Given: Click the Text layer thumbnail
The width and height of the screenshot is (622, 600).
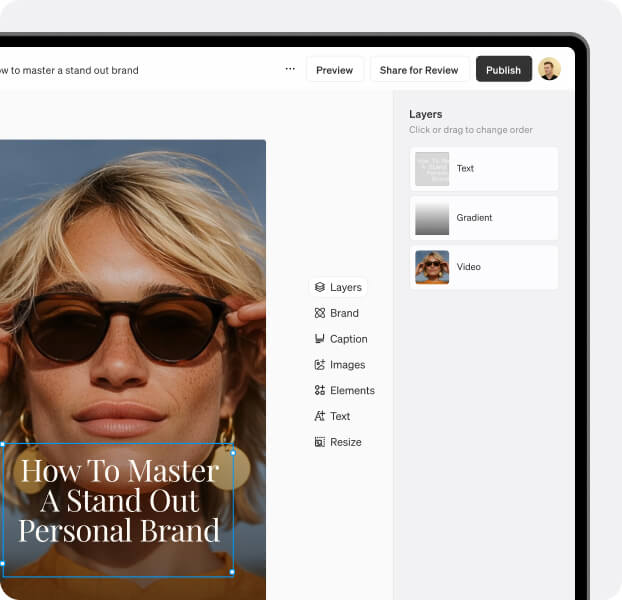Looking at the screenshot, I should [x=432, y=169].
